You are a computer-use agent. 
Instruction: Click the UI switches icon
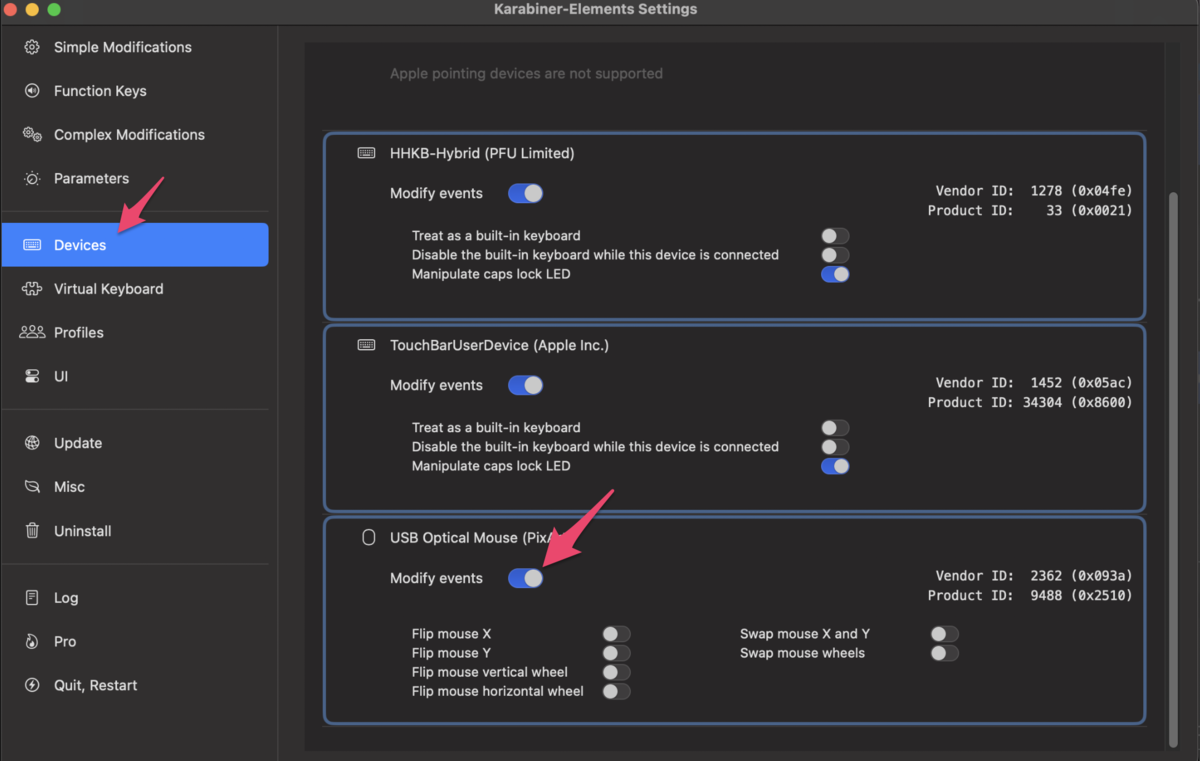[x=32, y=377]
